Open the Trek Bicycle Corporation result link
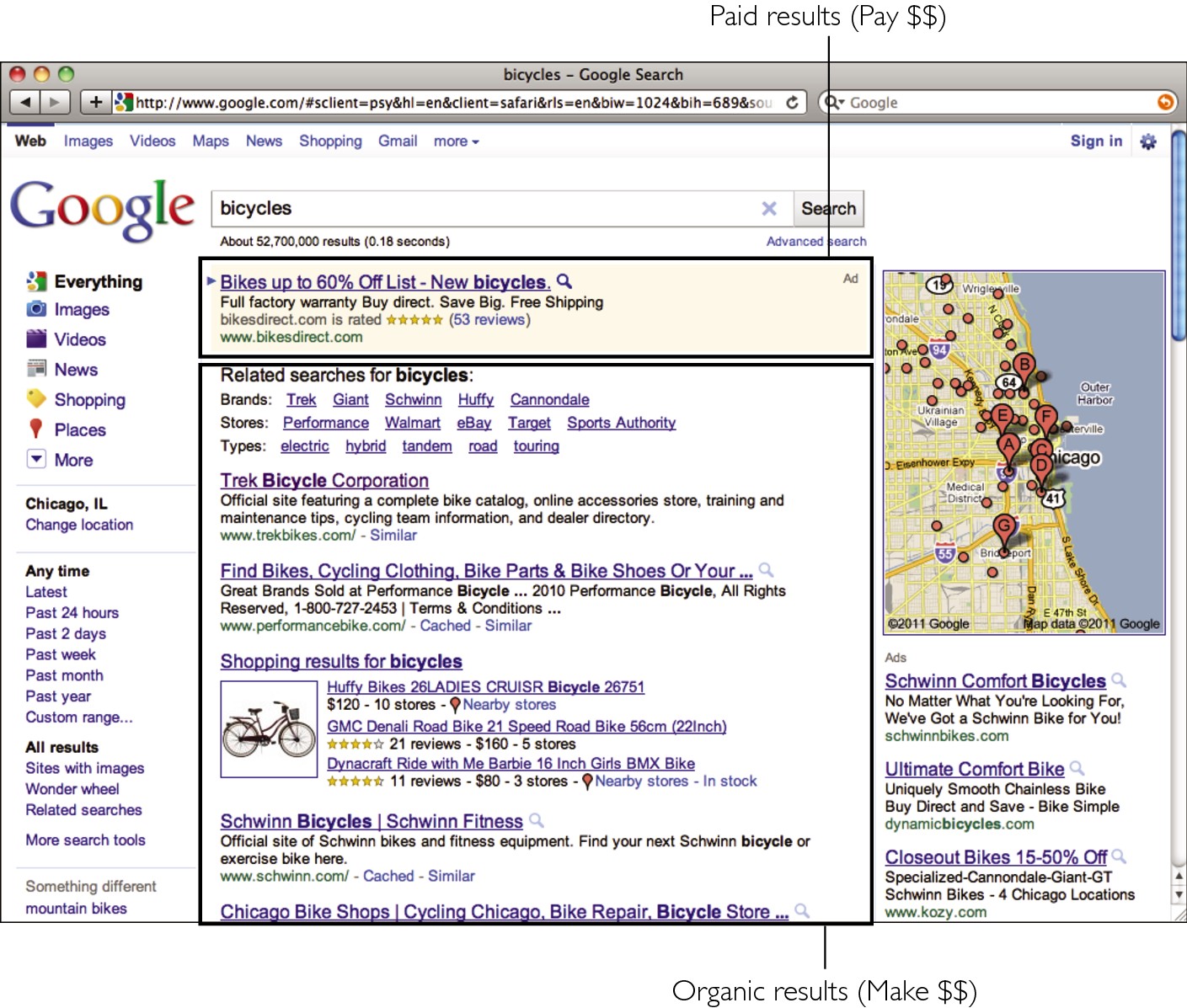 coord(324,480)
